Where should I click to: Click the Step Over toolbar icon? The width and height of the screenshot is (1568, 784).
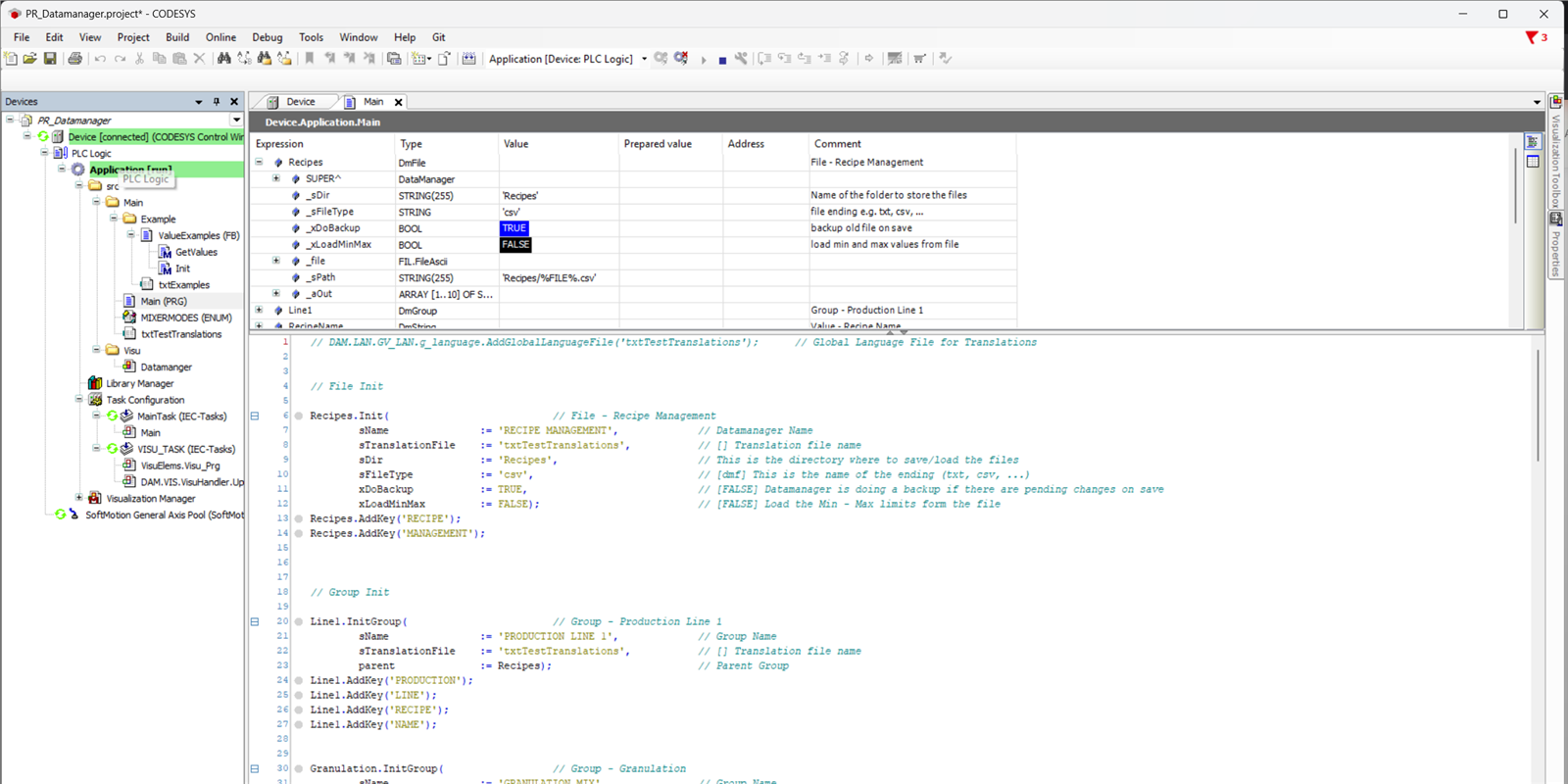765,59
